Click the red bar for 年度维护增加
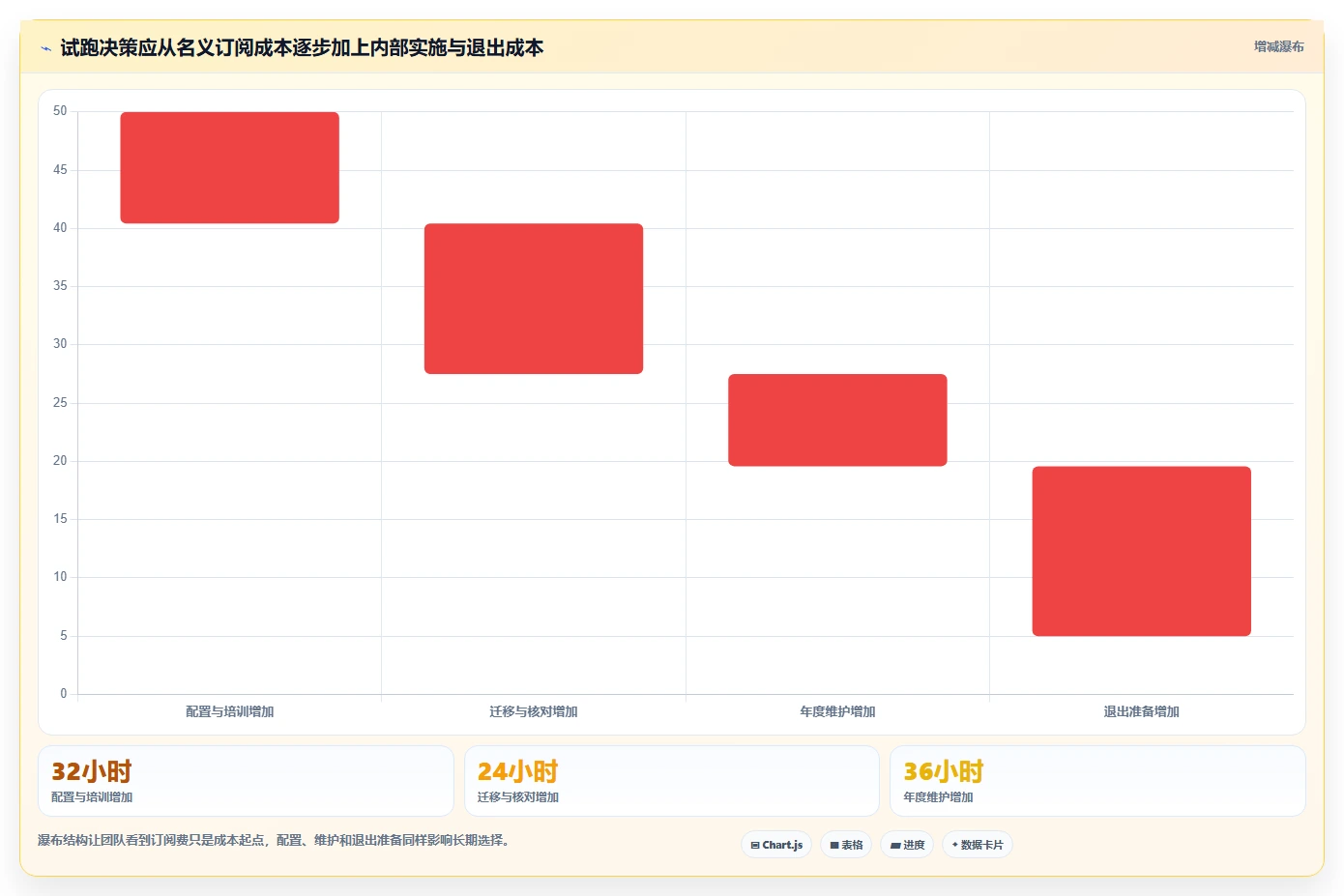Image resolution: width=1344 pixels, height=896 pixels. coord(837,420)
